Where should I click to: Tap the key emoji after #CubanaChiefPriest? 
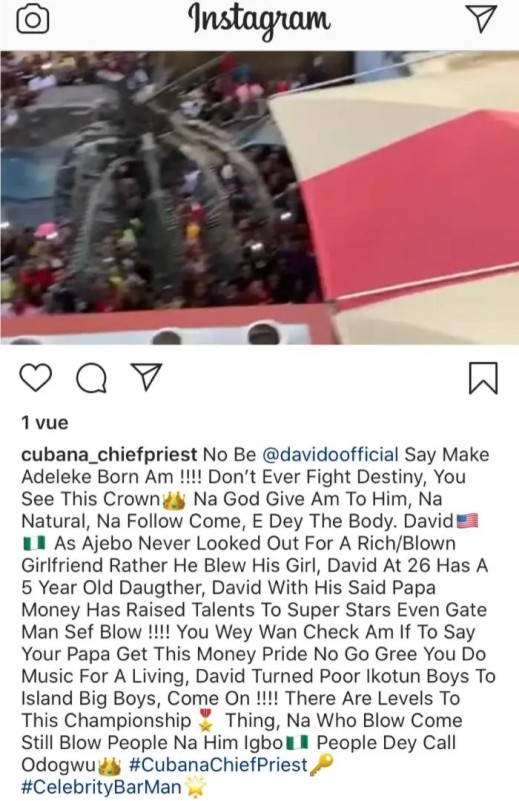pyautogui.click(x=321, y=765)
